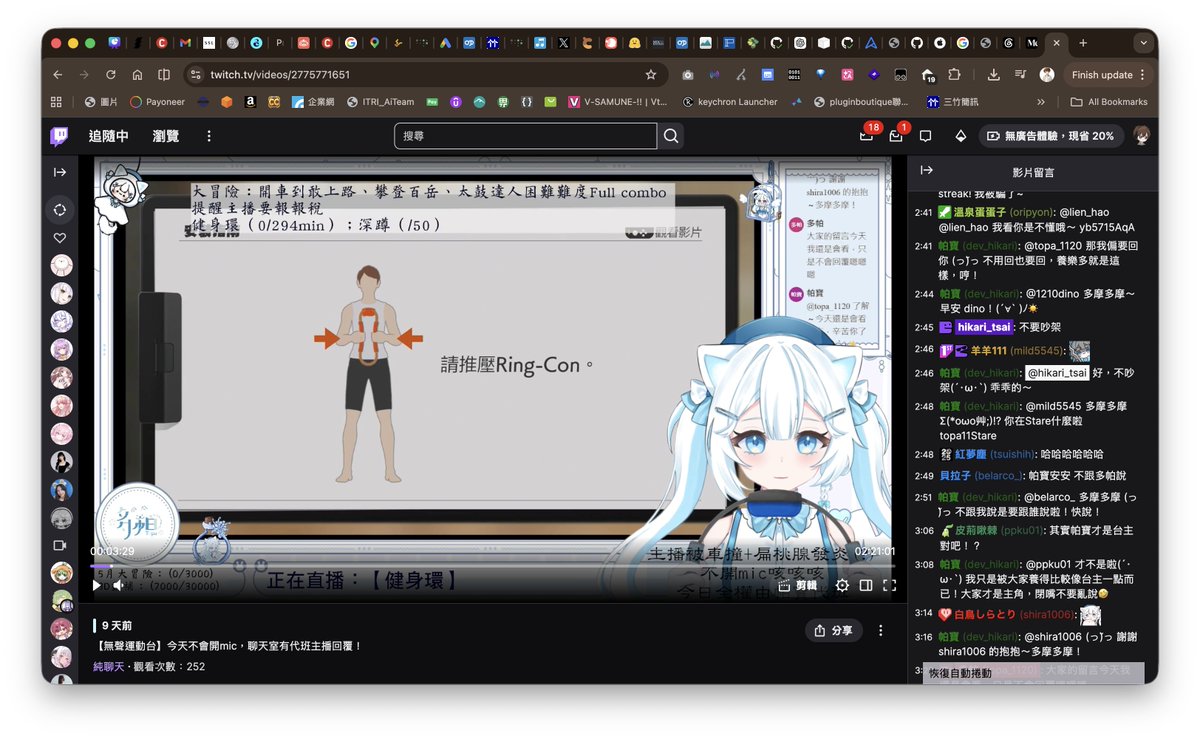This screenshot has width=1200, height=739.
Task: Focus the Twitch 搜尋 search field
Action: coord(525,136)
